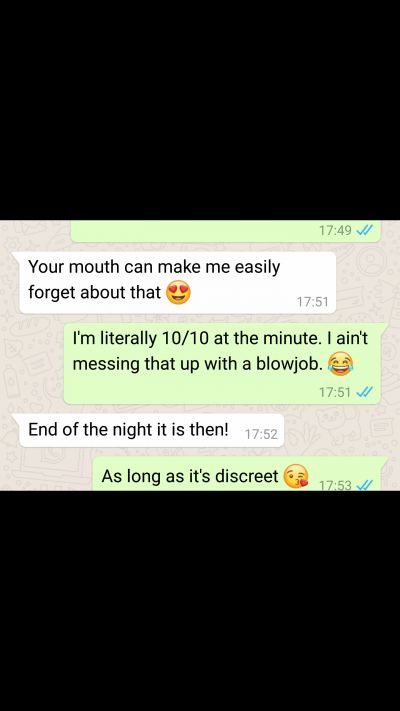Select the 'Your mouth can make me' message
This screenshot has width=400, height=711.
coord(177,282)
